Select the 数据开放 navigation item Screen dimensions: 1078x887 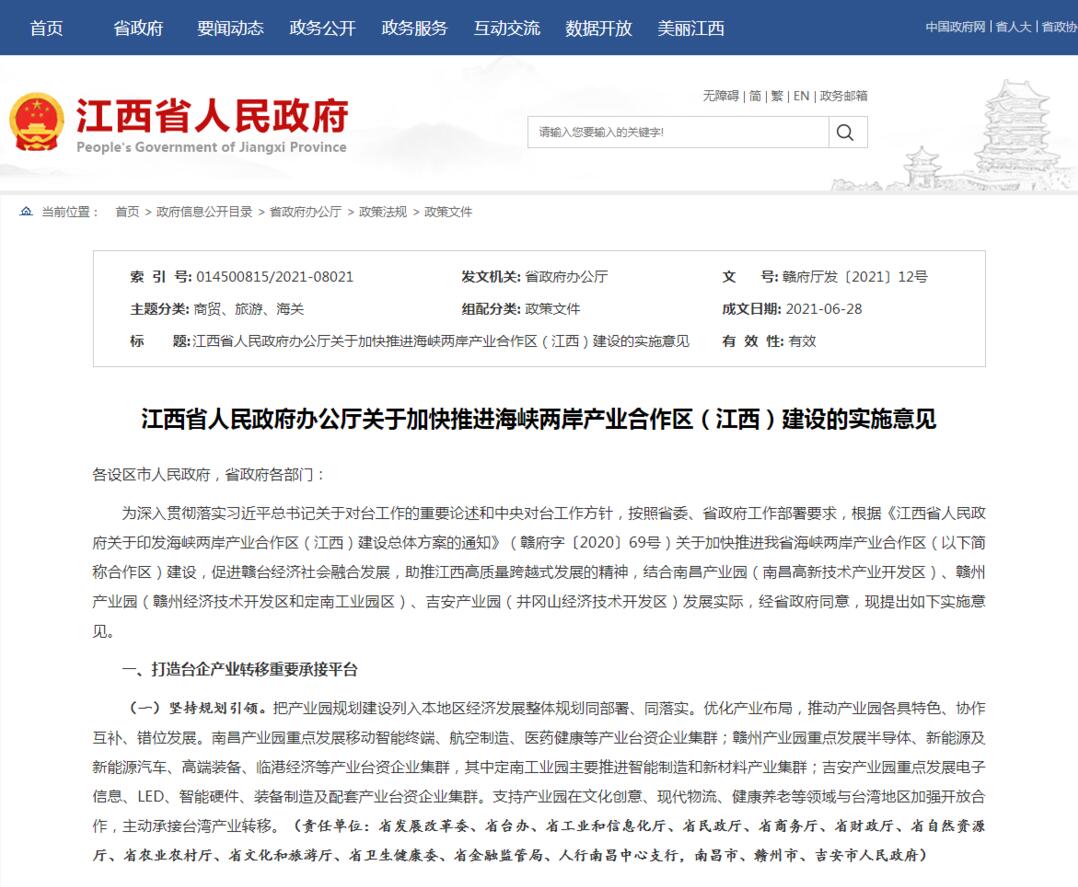[599, 28]
